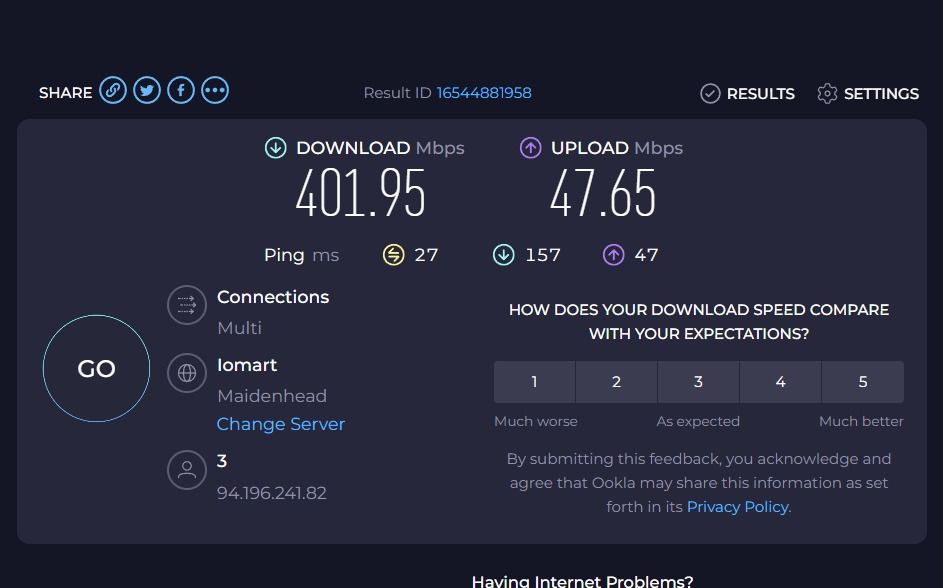Viewport: 943px width, 588px height.
Task: Share result on Twitter
Action: coord(147,91)
